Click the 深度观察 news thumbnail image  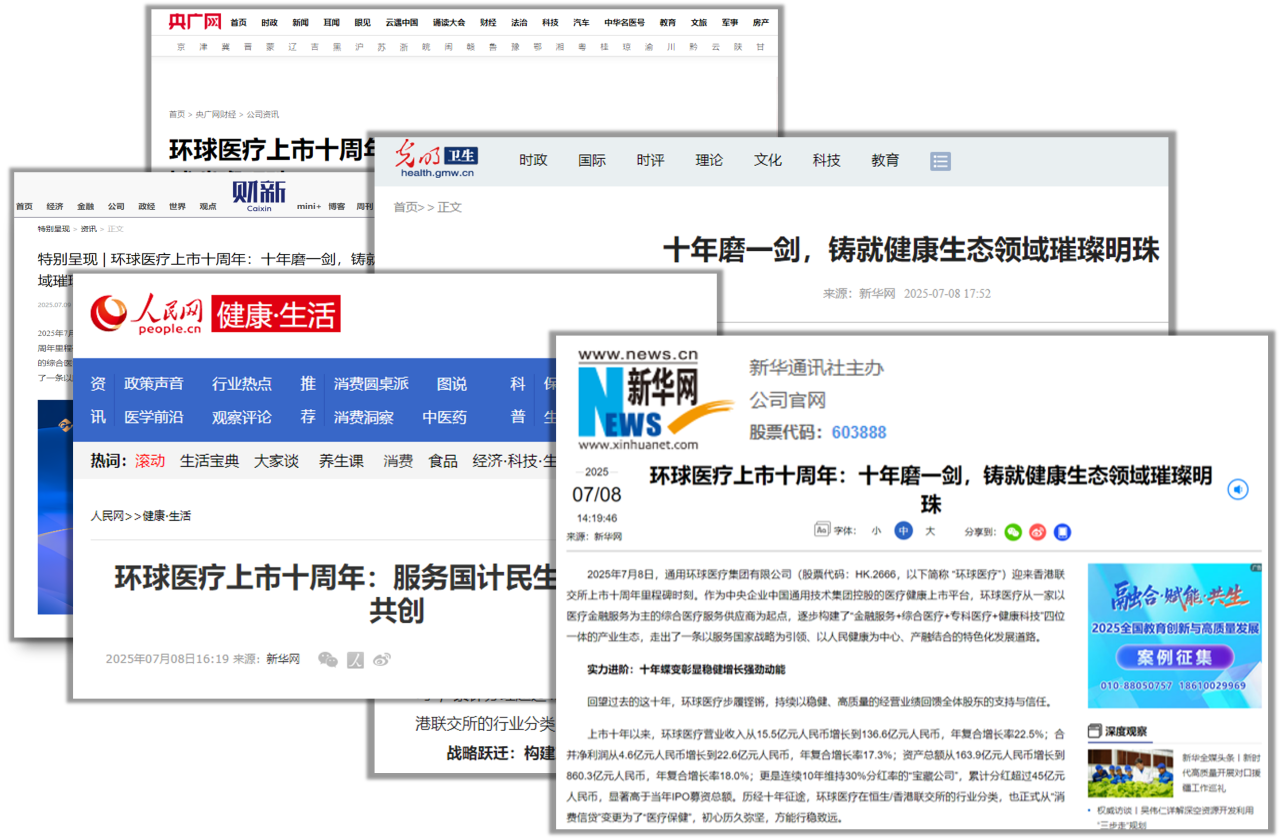1130,773
